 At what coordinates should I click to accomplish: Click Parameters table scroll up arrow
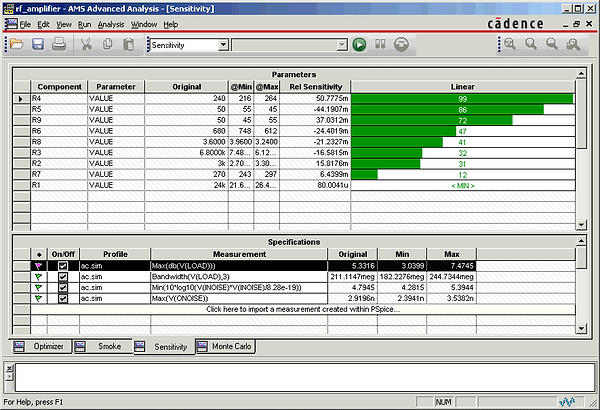click(581, 73)
